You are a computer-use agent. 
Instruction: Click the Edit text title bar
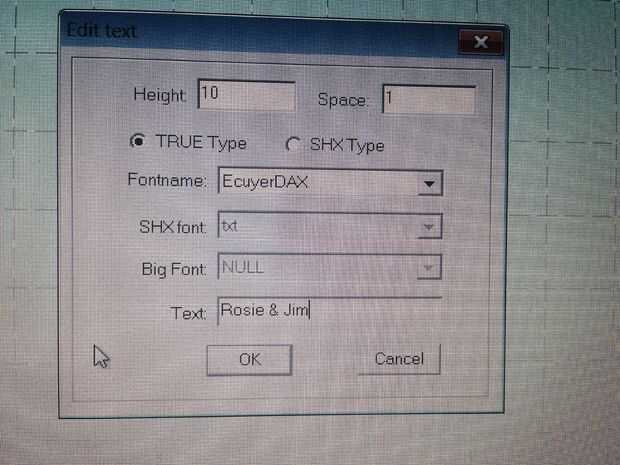tap(259, 34)
